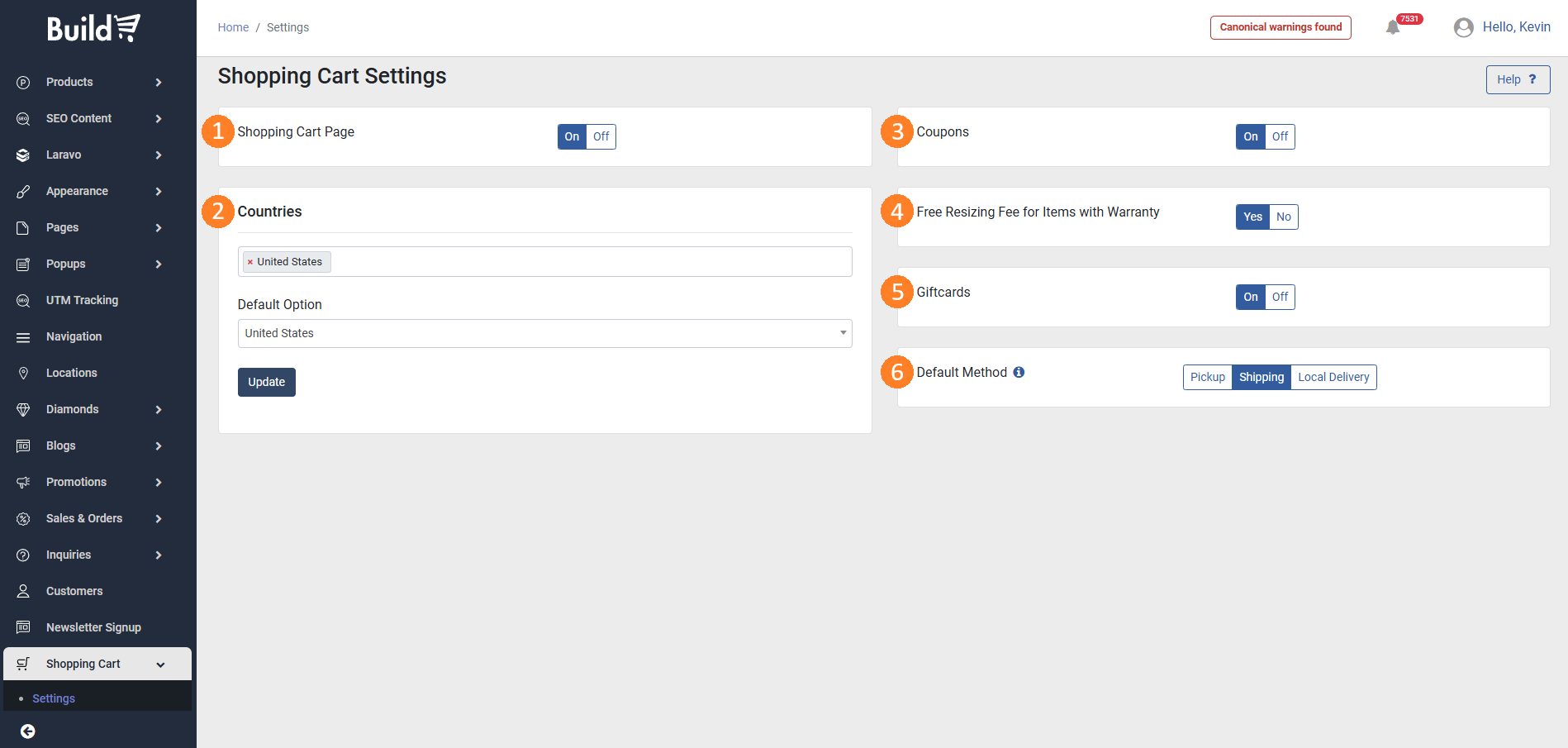Viewport: 1568px width, 748px height.
Task: Click Canonical warnings found button
Action: coord(1281,27)
